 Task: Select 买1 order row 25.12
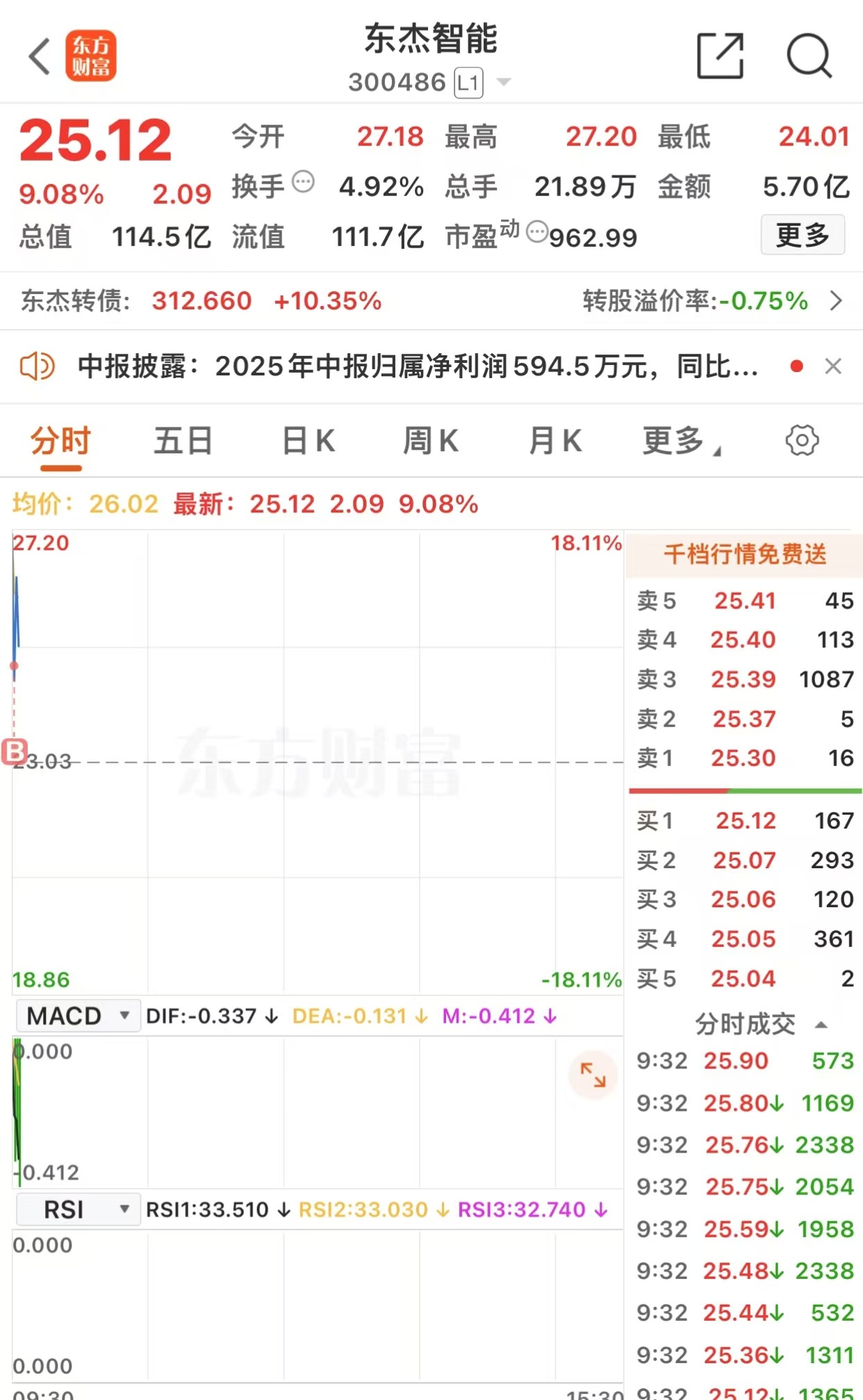pyautogui.click(x=745, y=821)
